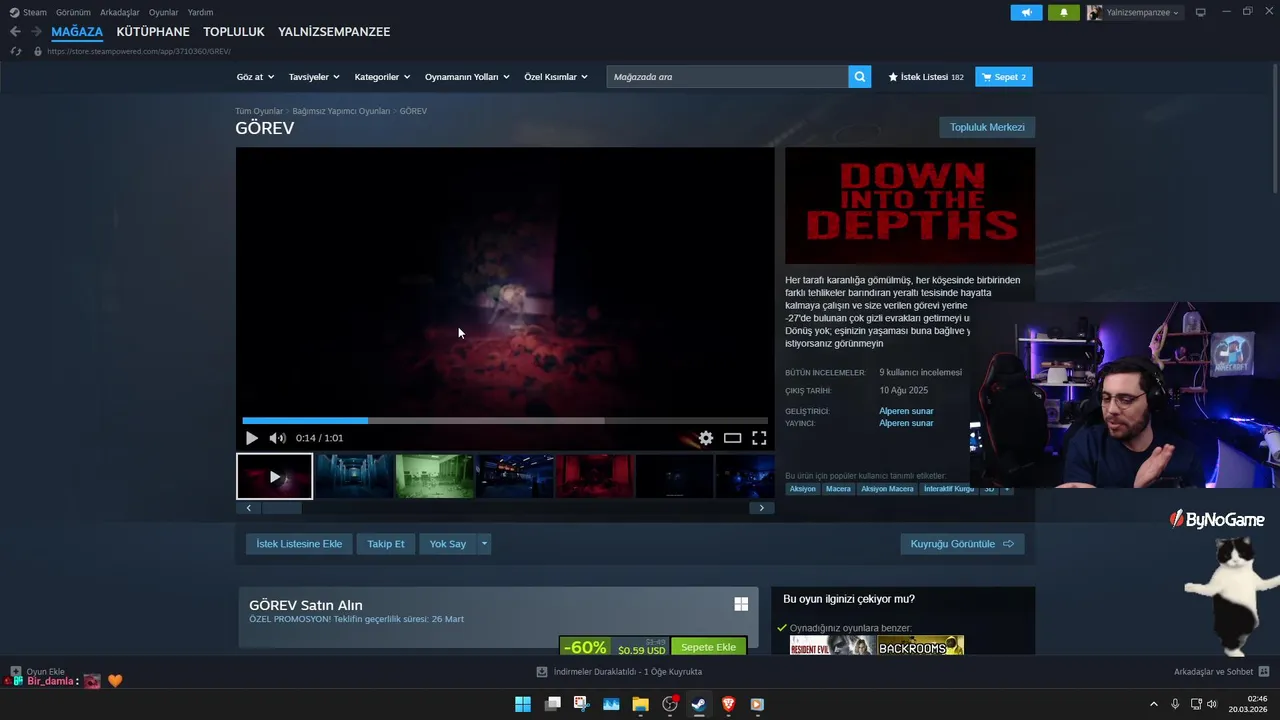The height and width of the screenshot is (720, 1280).
Task: Go back with the left navigation arrow
Action: (x=15, y=32)
